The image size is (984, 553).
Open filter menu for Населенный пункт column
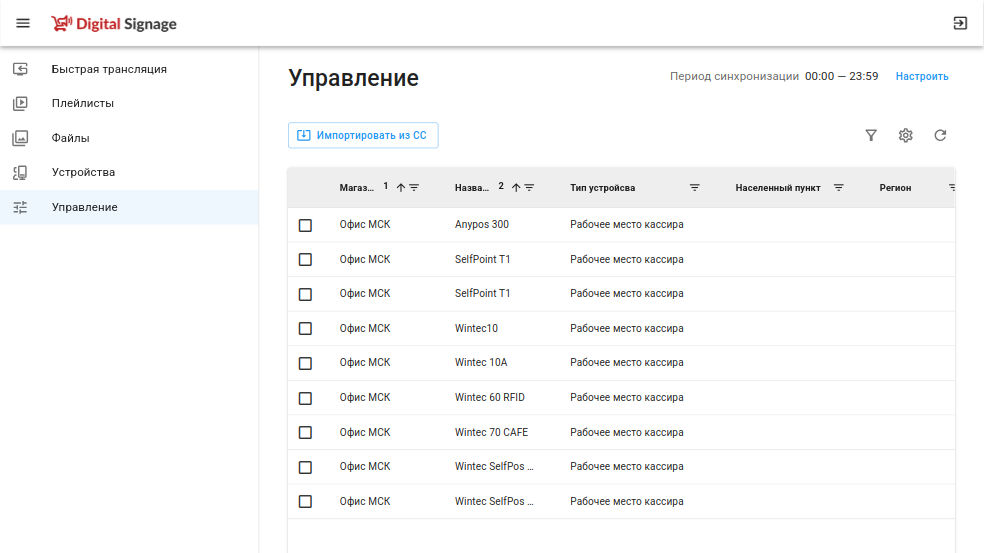(x=839, y=188)
